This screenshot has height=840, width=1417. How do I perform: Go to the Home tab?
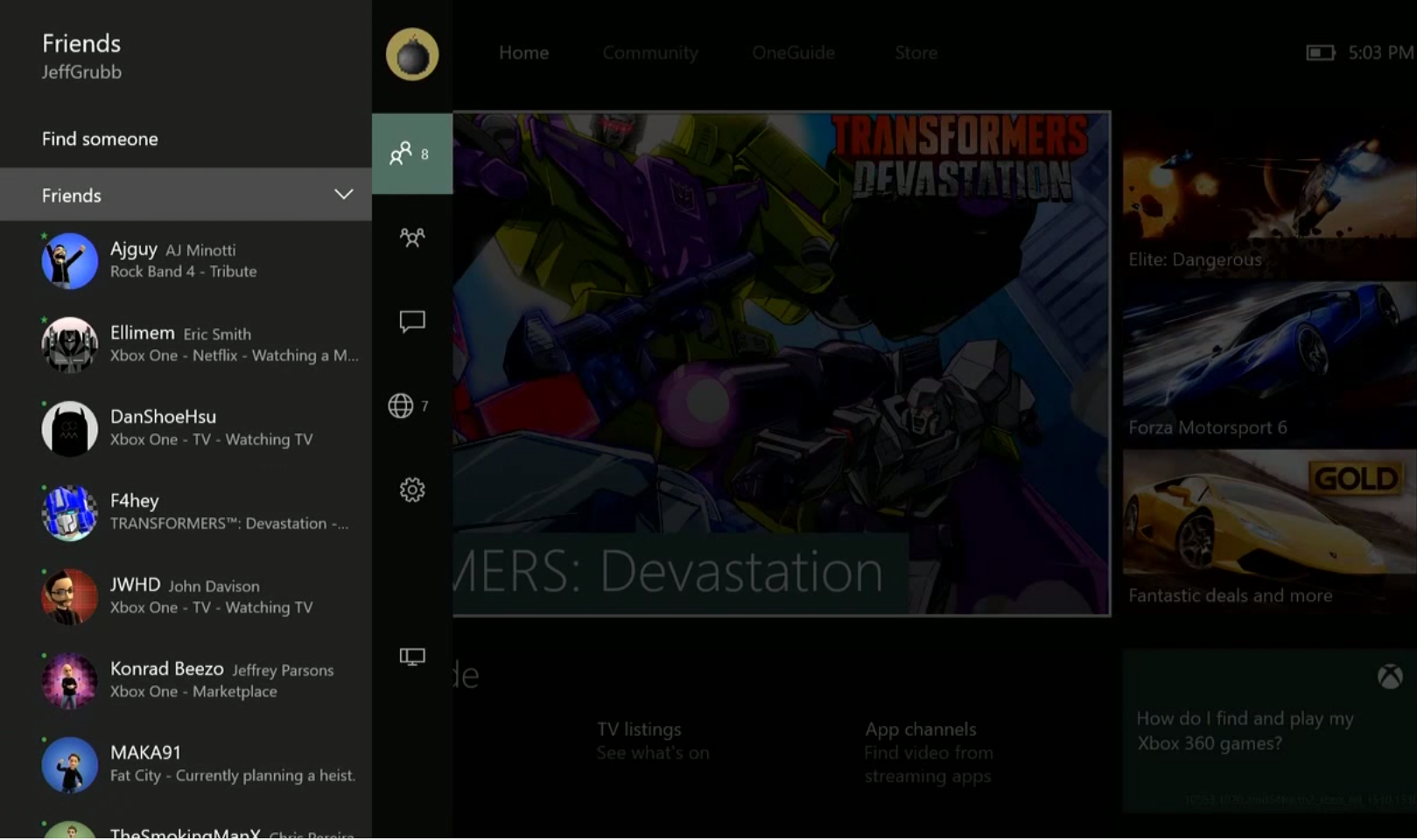(523, 52)
